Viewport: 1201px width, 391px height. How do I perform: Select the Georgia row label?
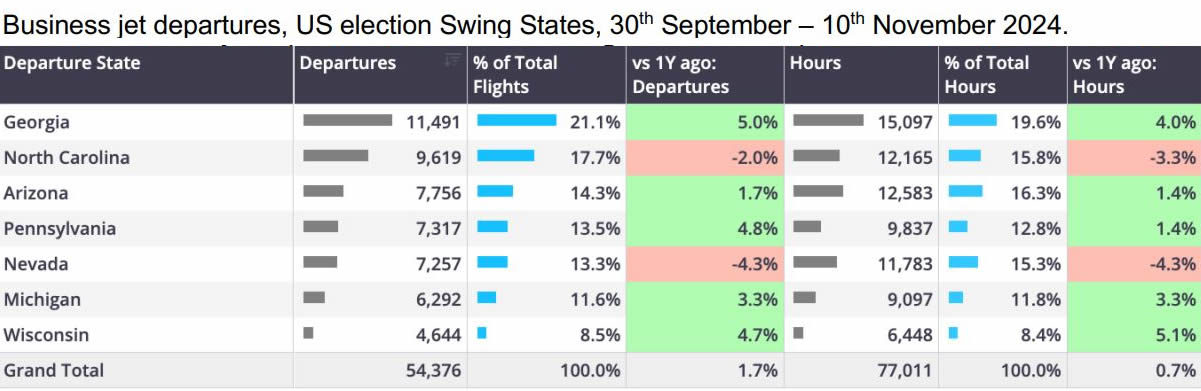pyautogui.click(x=36, y=122)
